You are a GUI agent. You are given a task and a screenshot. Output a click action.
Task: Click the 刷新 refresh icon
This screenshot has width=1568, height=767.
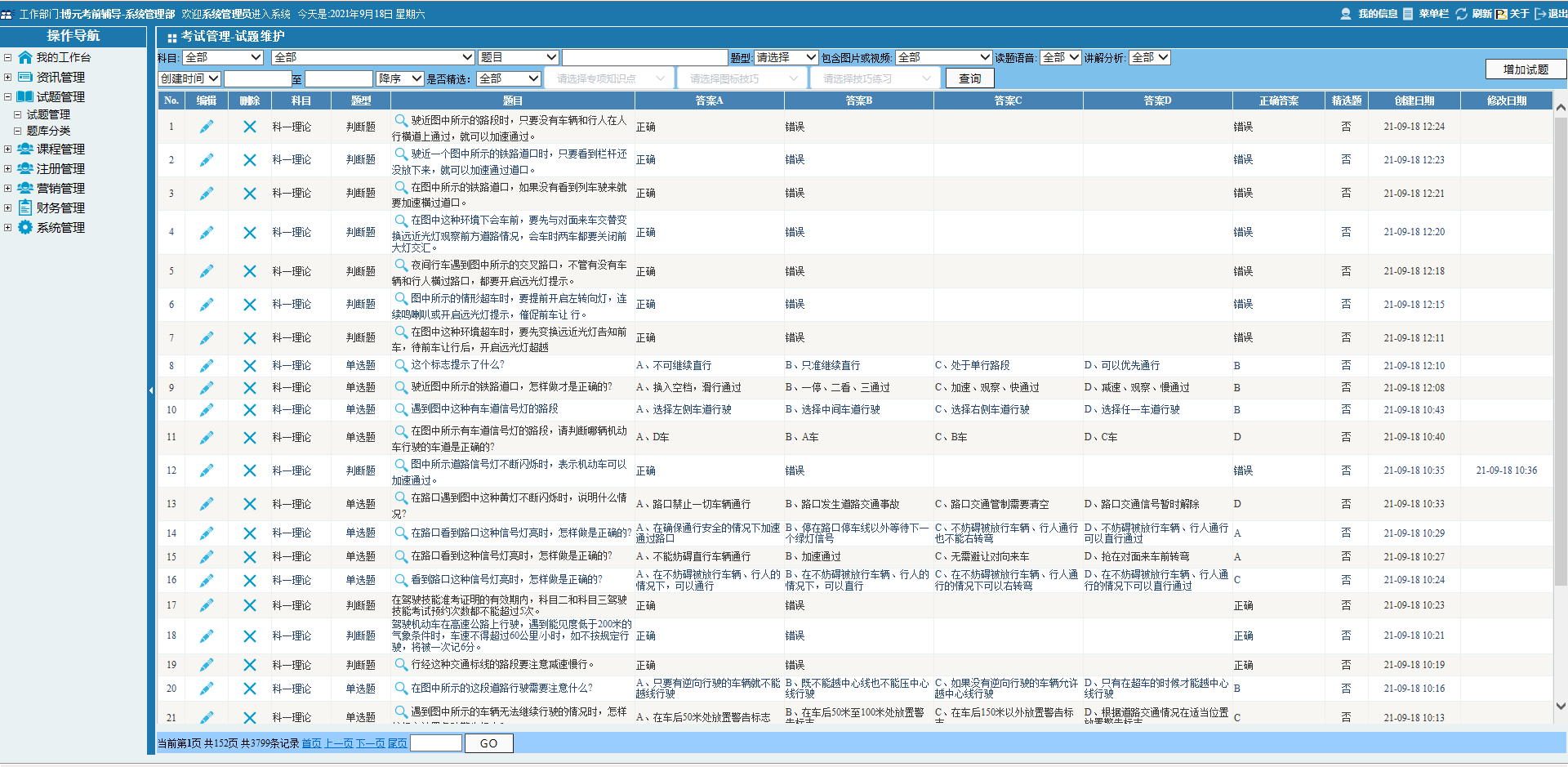coord(1462,14)
